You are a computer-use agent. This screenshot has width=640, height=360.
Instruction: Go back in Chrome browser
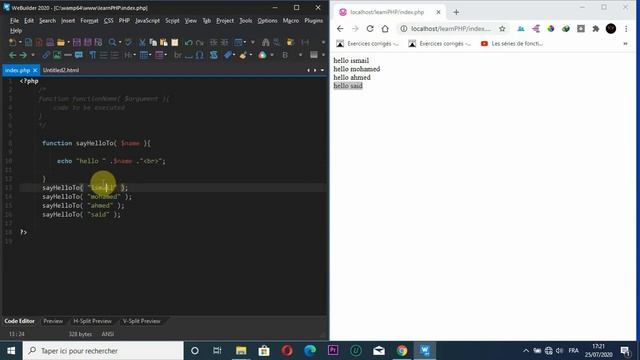340,29
